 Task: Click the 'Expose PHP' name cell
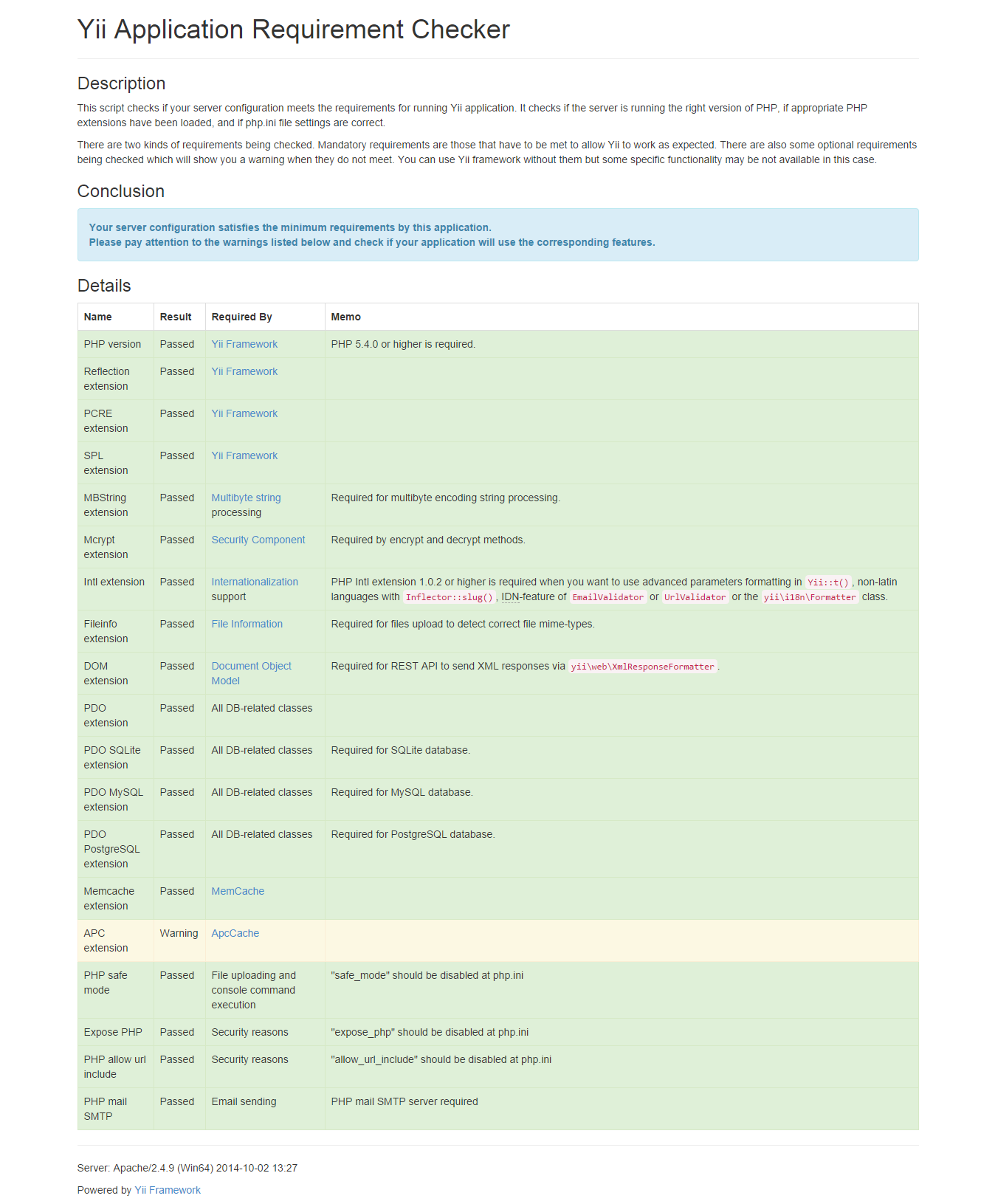pos(116,1032)
